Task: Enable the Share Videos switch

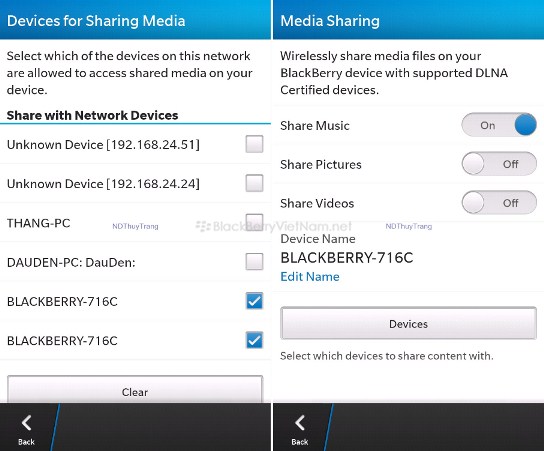Action: pos(499,203)
